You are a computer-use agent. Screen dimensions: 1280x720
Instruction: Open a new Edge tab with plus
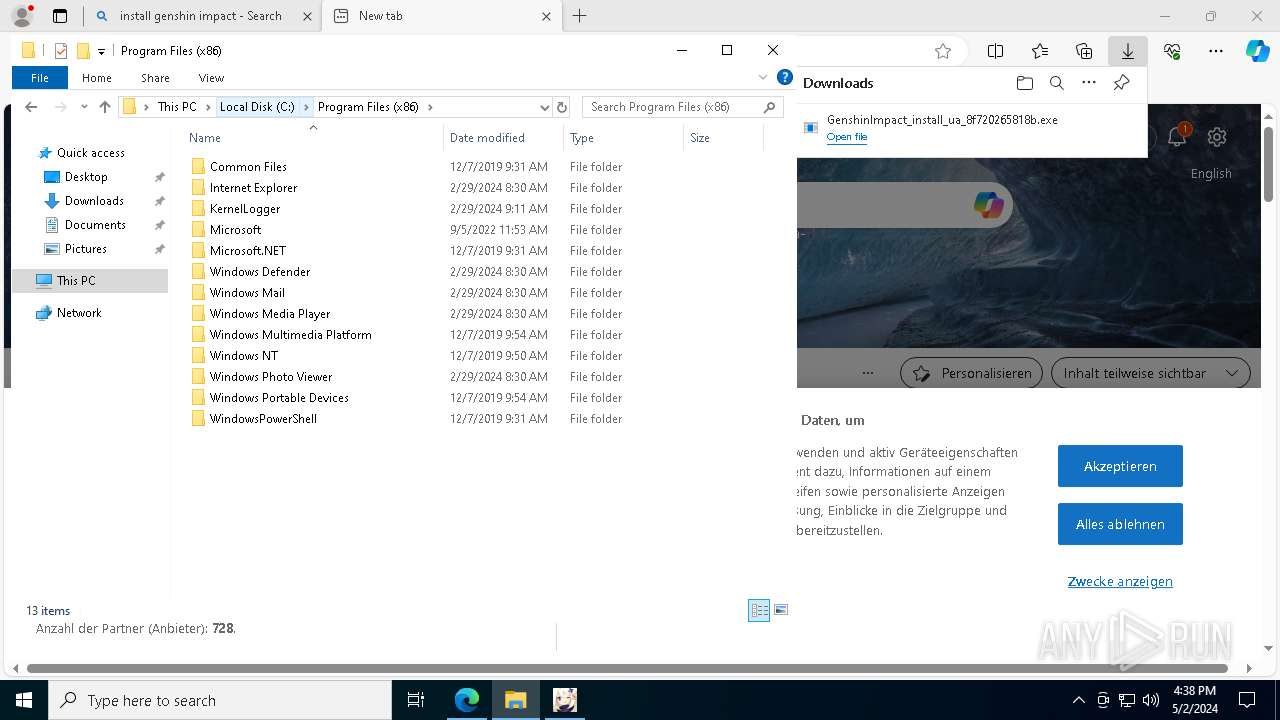pos(579,16)
